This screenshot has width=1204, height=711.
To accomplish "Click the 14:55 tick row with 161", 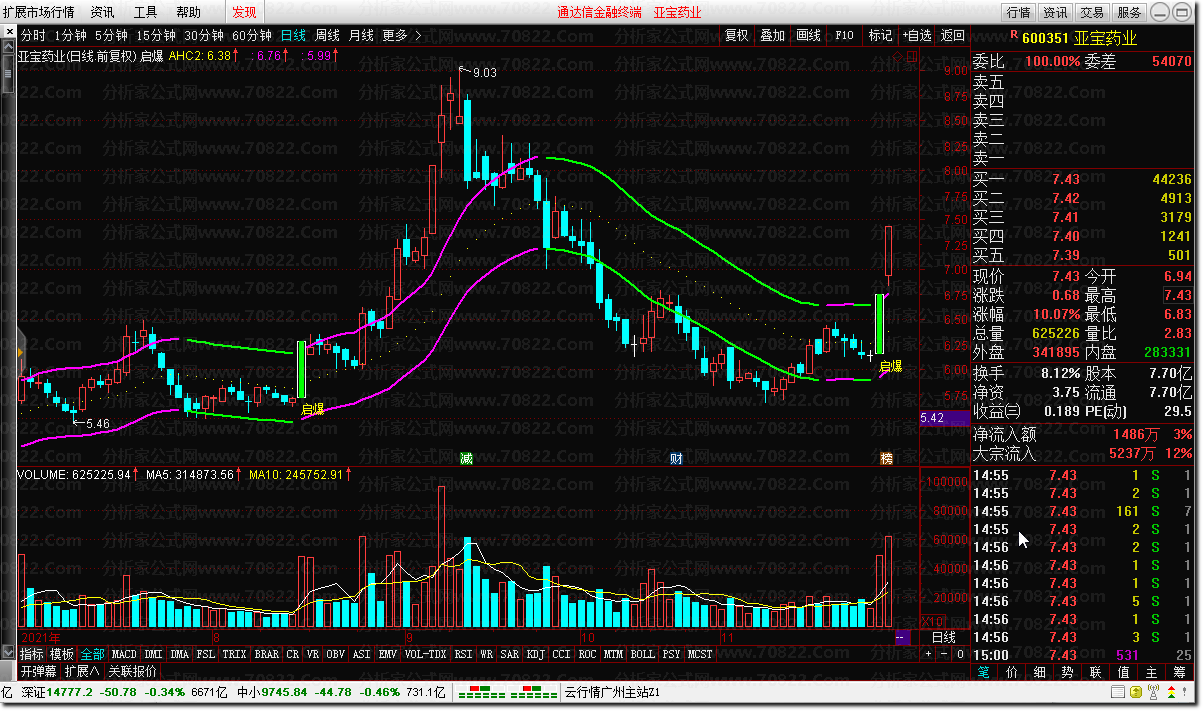I will (x=1083, y=511).
